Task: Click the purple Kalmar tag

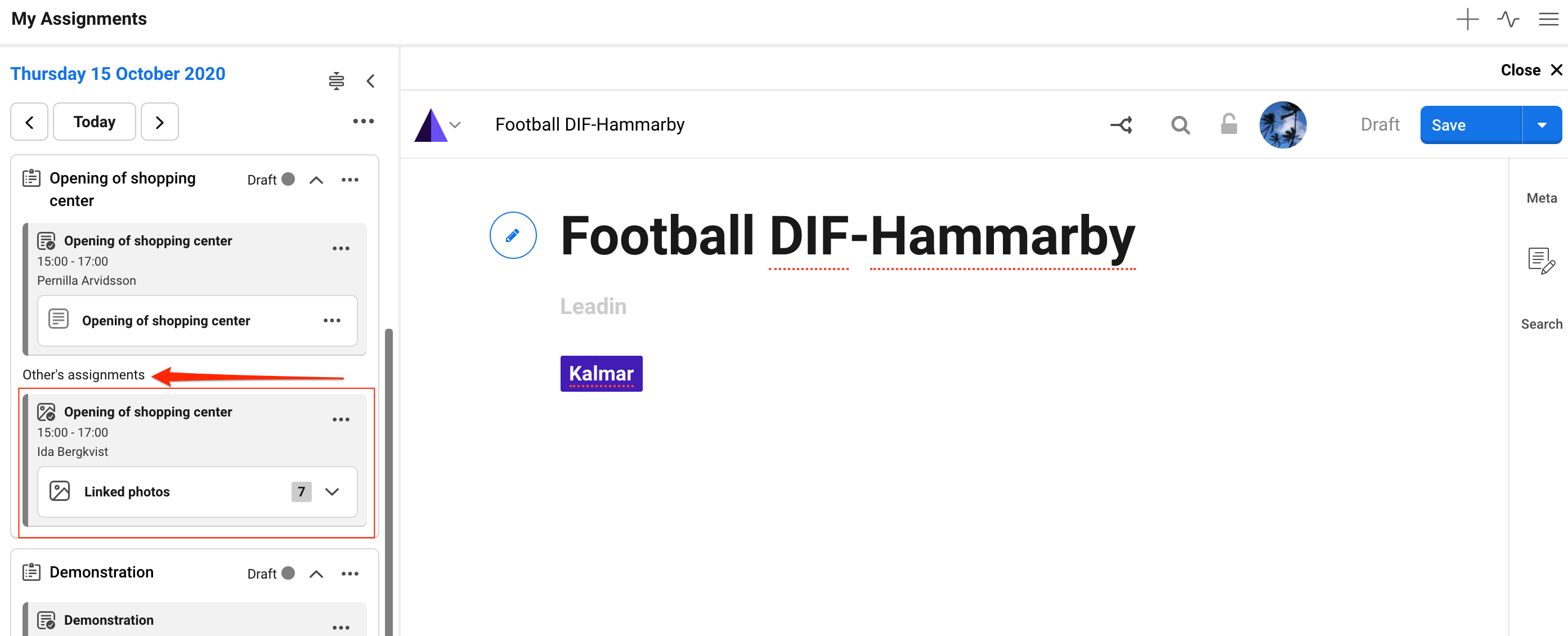Action: click(601, 374)
